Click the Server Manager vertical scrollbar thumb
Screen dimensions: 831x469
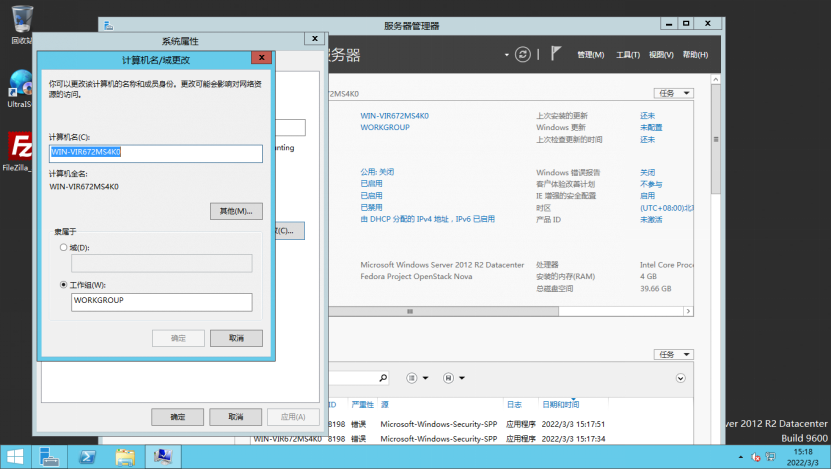tap(715, 139)
